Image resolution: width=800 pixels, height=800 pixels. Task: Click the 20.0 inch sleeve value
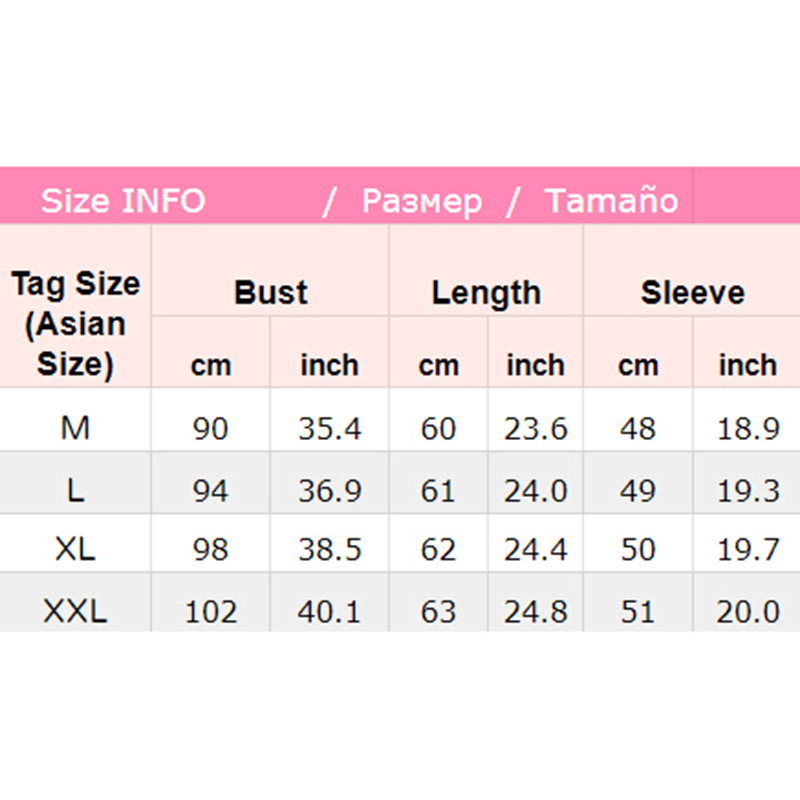coord(748,611)
